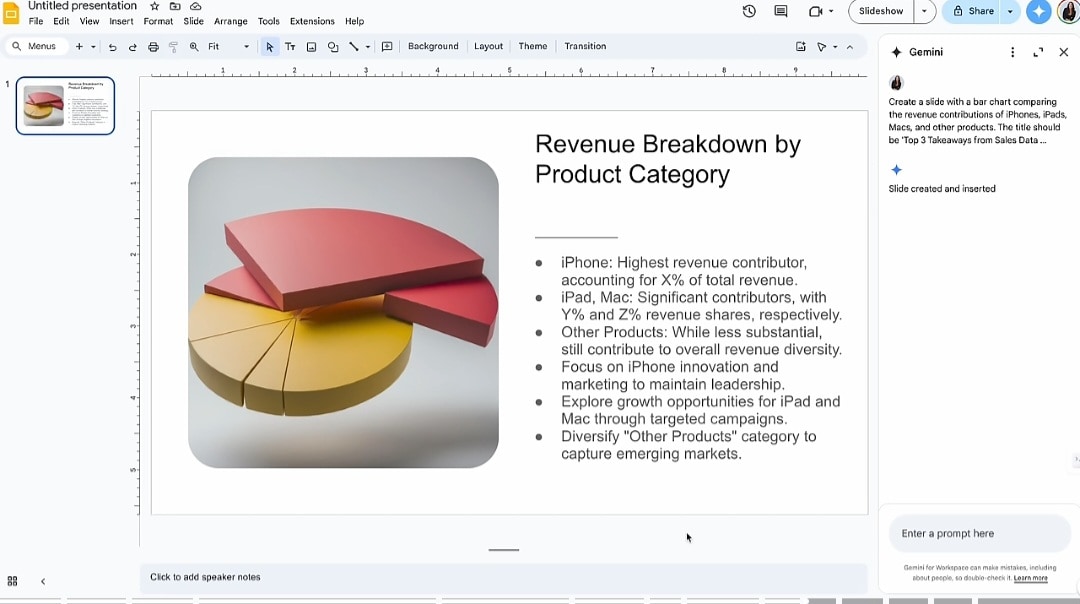
Task: Activate the Paint format tool
Action: tap(174, 47)
